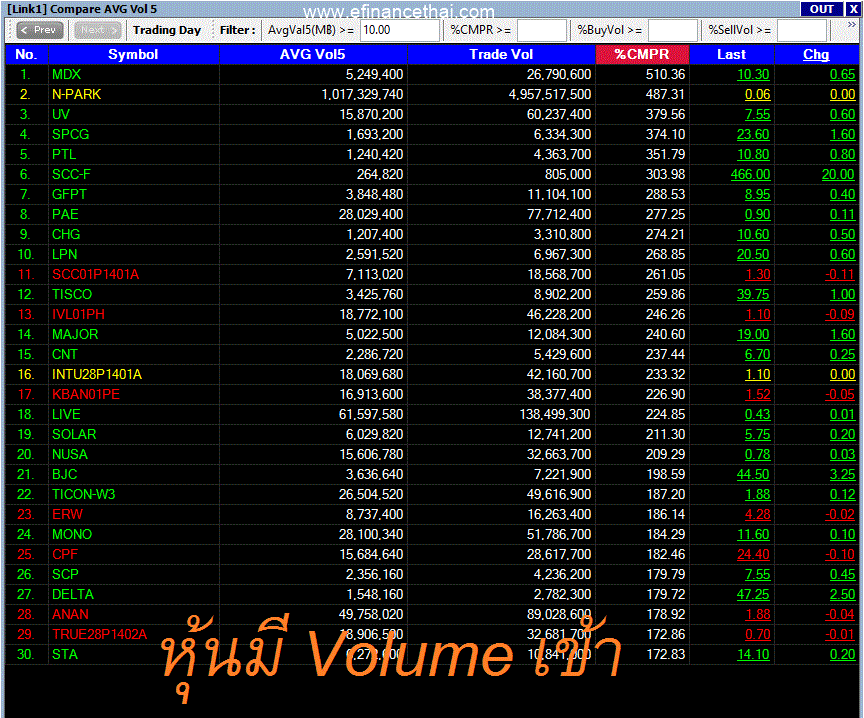Click trade volume 138,499,300 for LIVE
This screenshot has height=718, width=864.
[x=555, y=414]
